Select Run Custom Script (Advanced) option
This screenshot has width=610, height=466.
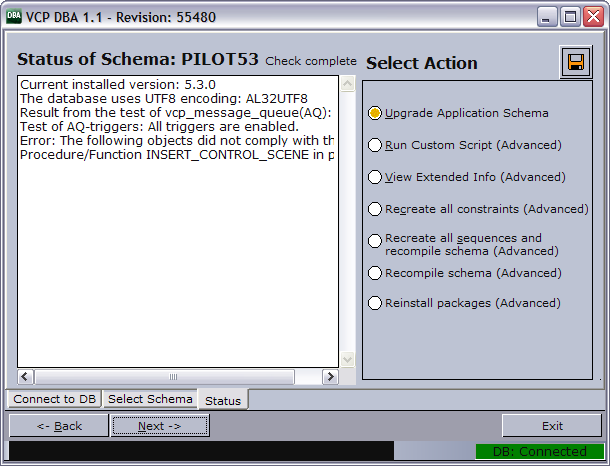click(375, 145)
